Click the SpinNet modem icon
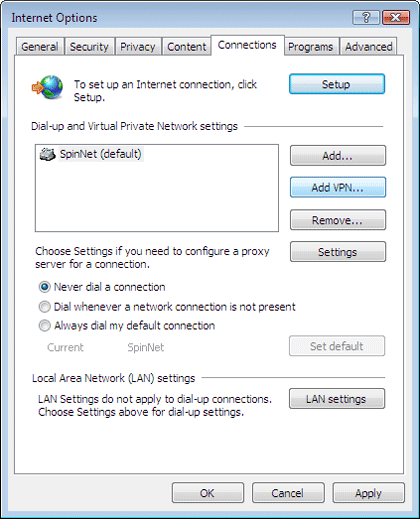 click(47, 154)
